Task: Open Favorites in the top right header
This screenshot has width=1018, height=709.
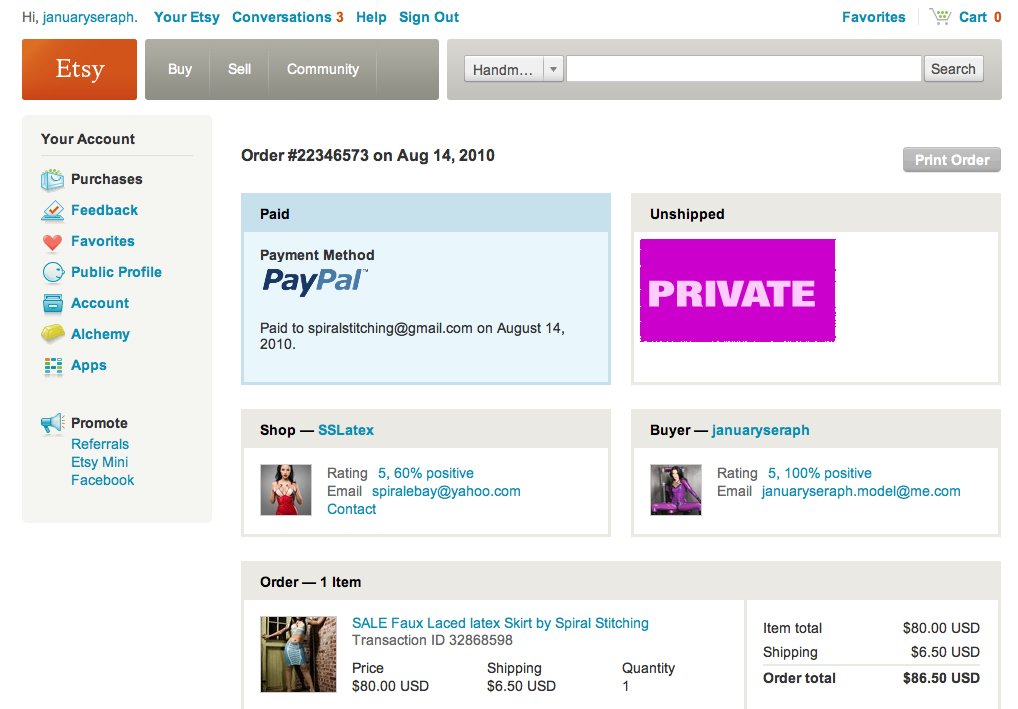Action: pos(873,17)
